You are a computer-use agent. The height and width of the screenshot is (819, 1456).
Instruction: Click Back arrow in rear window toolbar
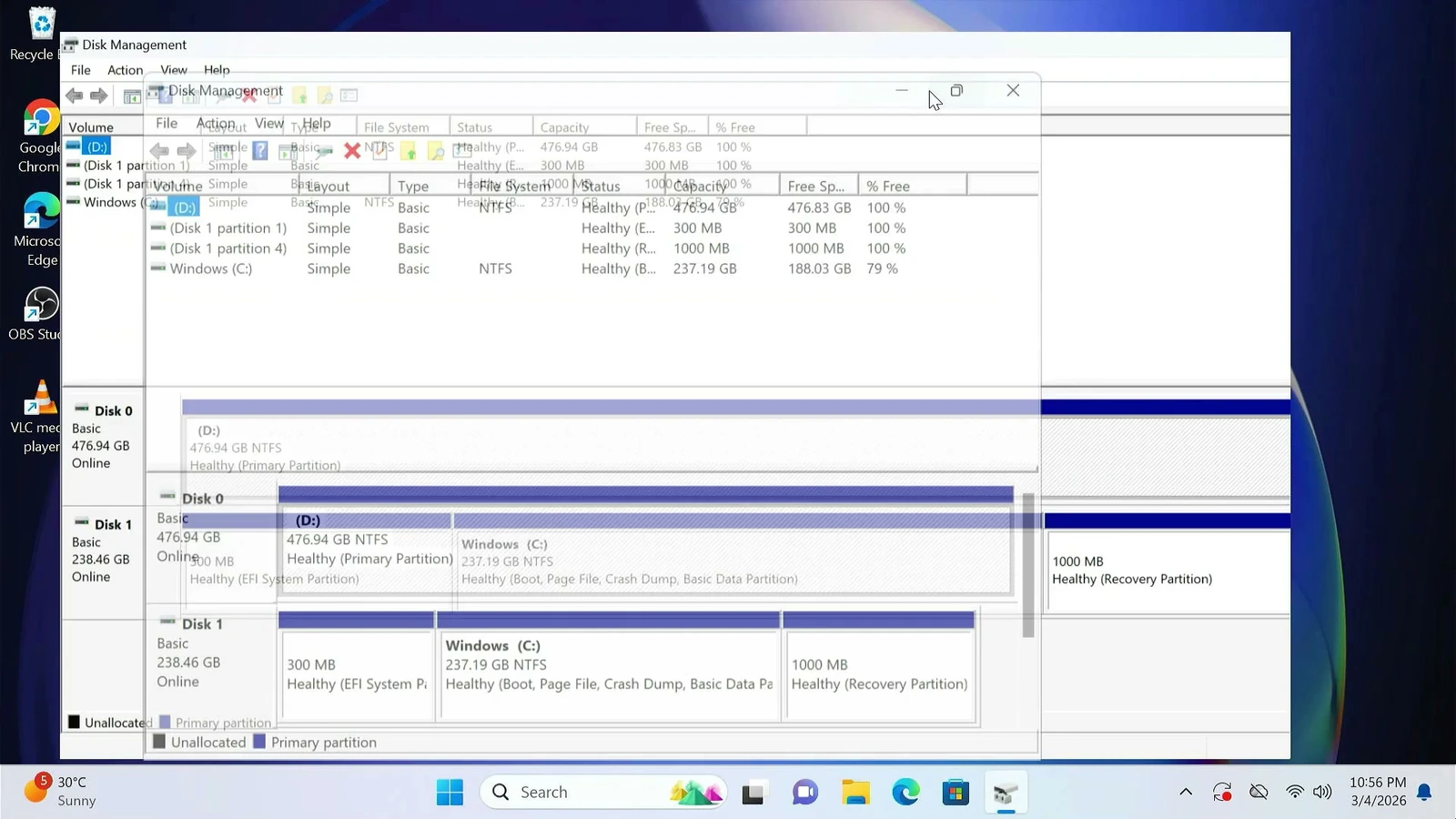(x=75, y=96)
